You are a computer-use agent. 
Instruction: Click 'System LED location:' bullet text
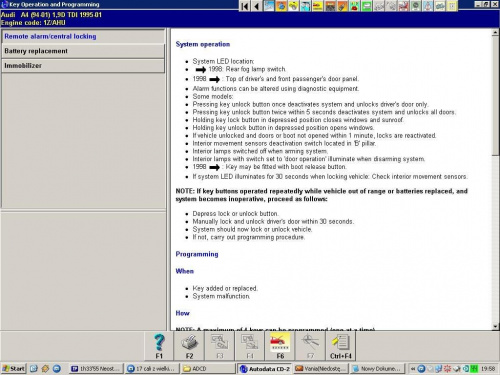click(223, 61)
